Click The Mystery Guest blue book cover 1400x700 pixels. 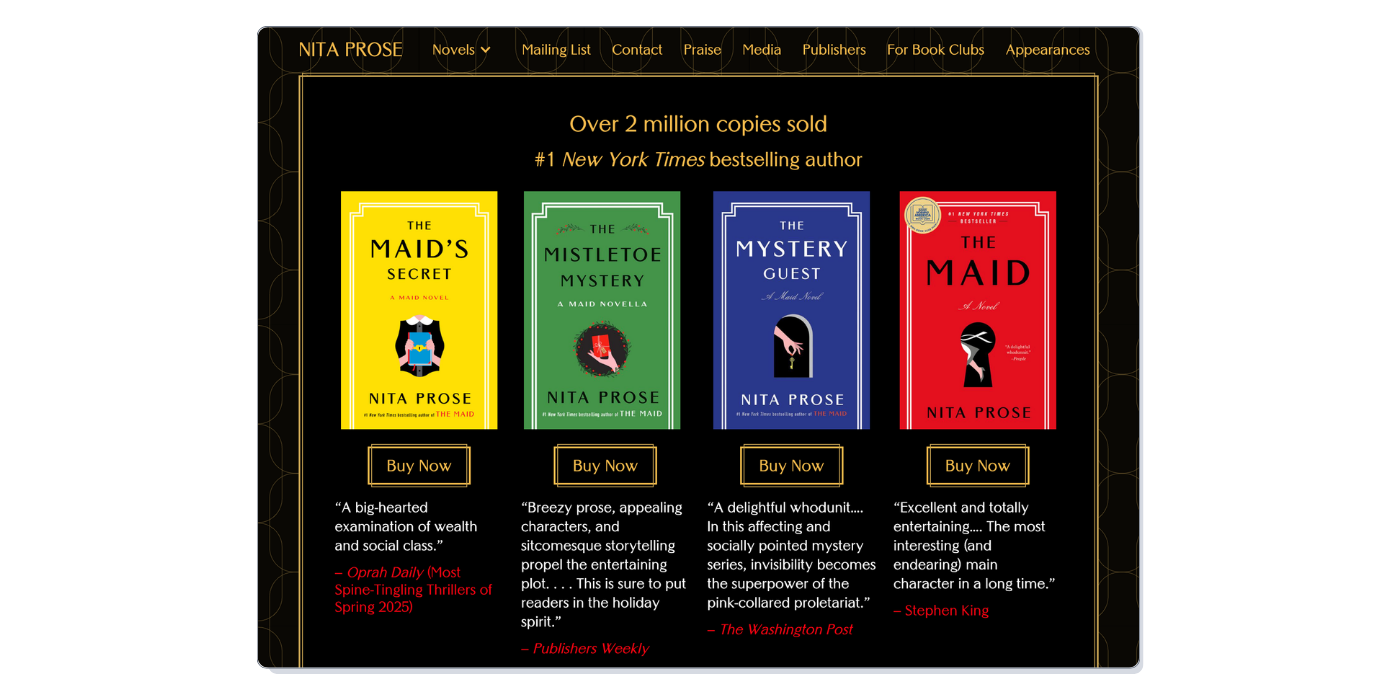coord(791,310)
